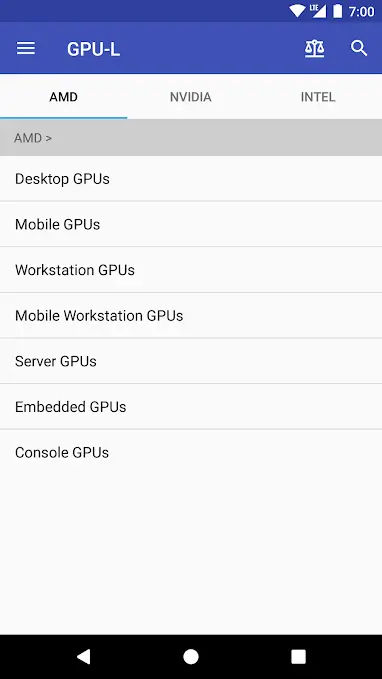This screenshot has height=679, width=382.
Task: Tap the compare scales icon
Action: (x=314, y=48)
